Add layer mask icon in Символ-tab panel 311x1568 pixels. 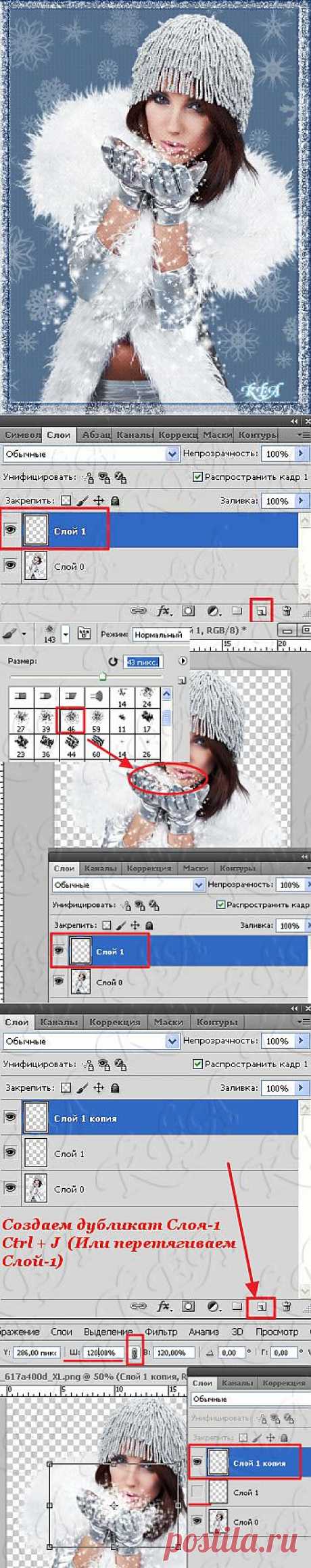189,611
